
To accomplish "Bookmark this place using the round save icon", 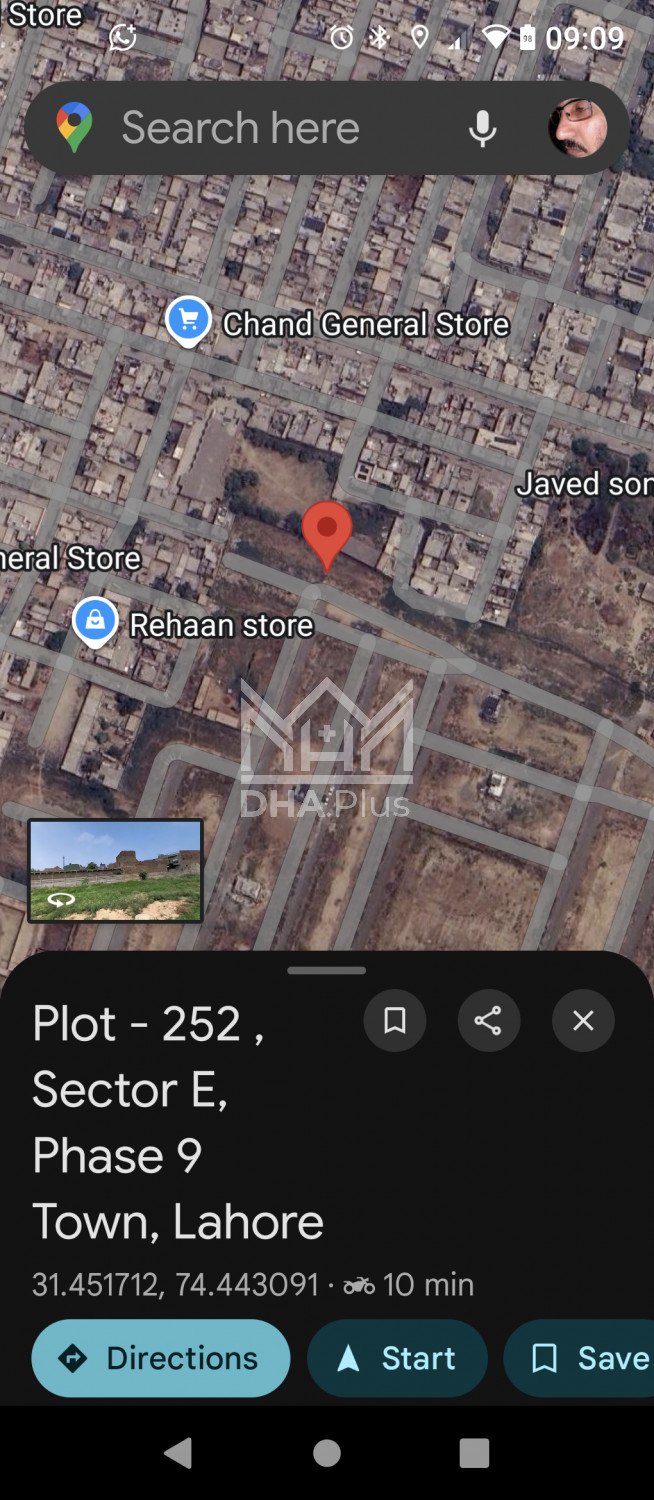I will coord(395,1020).
